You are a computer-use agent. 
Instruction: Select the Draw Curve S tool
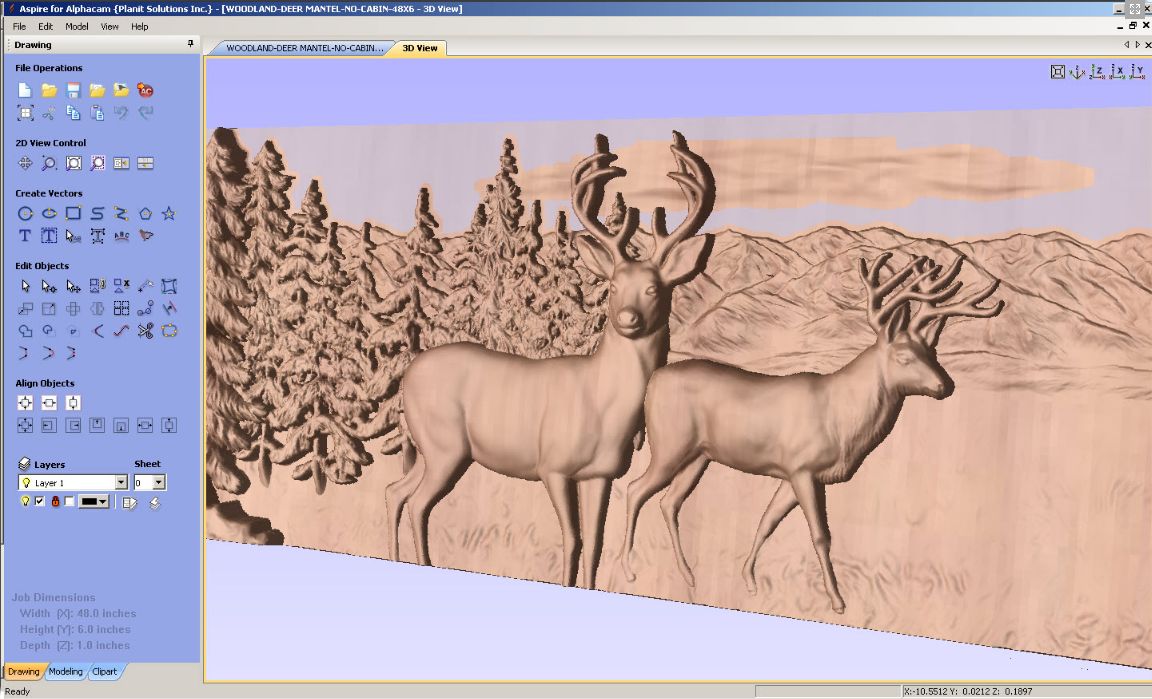(x=97, y=214)
